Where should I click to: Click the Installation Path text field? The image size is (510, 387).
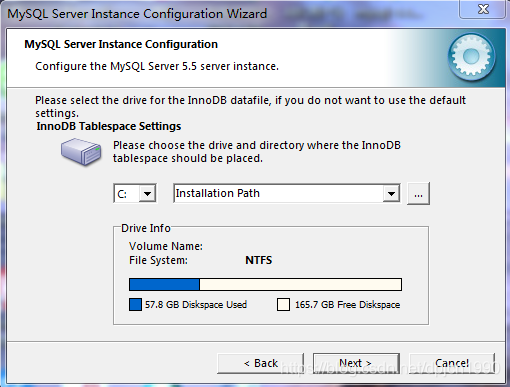279,193
